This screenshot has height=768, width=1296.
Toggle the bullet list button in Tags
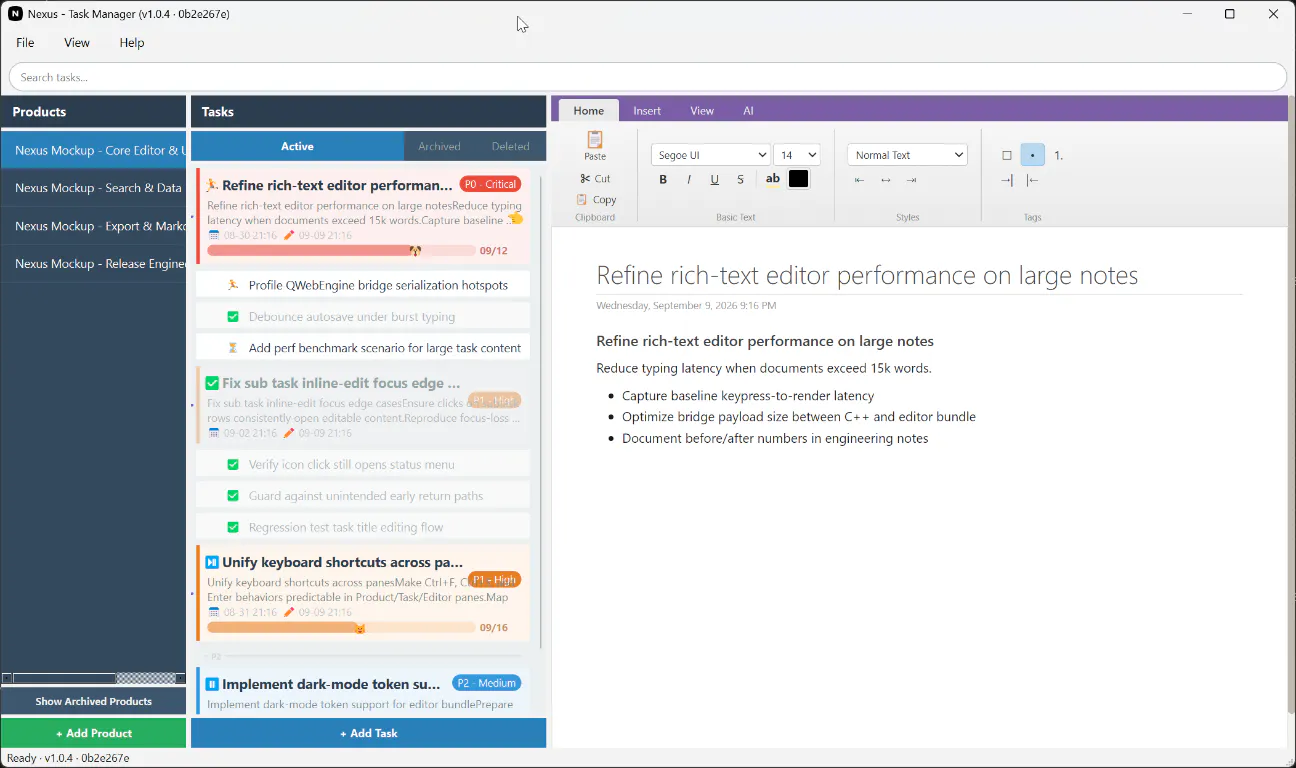(1033, 155)
